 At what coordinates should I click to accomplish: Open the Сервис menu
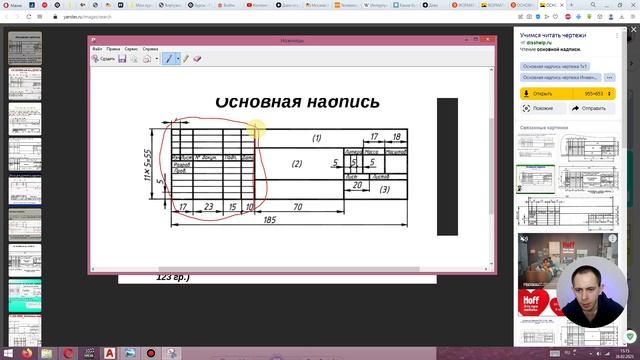[x=131, y=49]
